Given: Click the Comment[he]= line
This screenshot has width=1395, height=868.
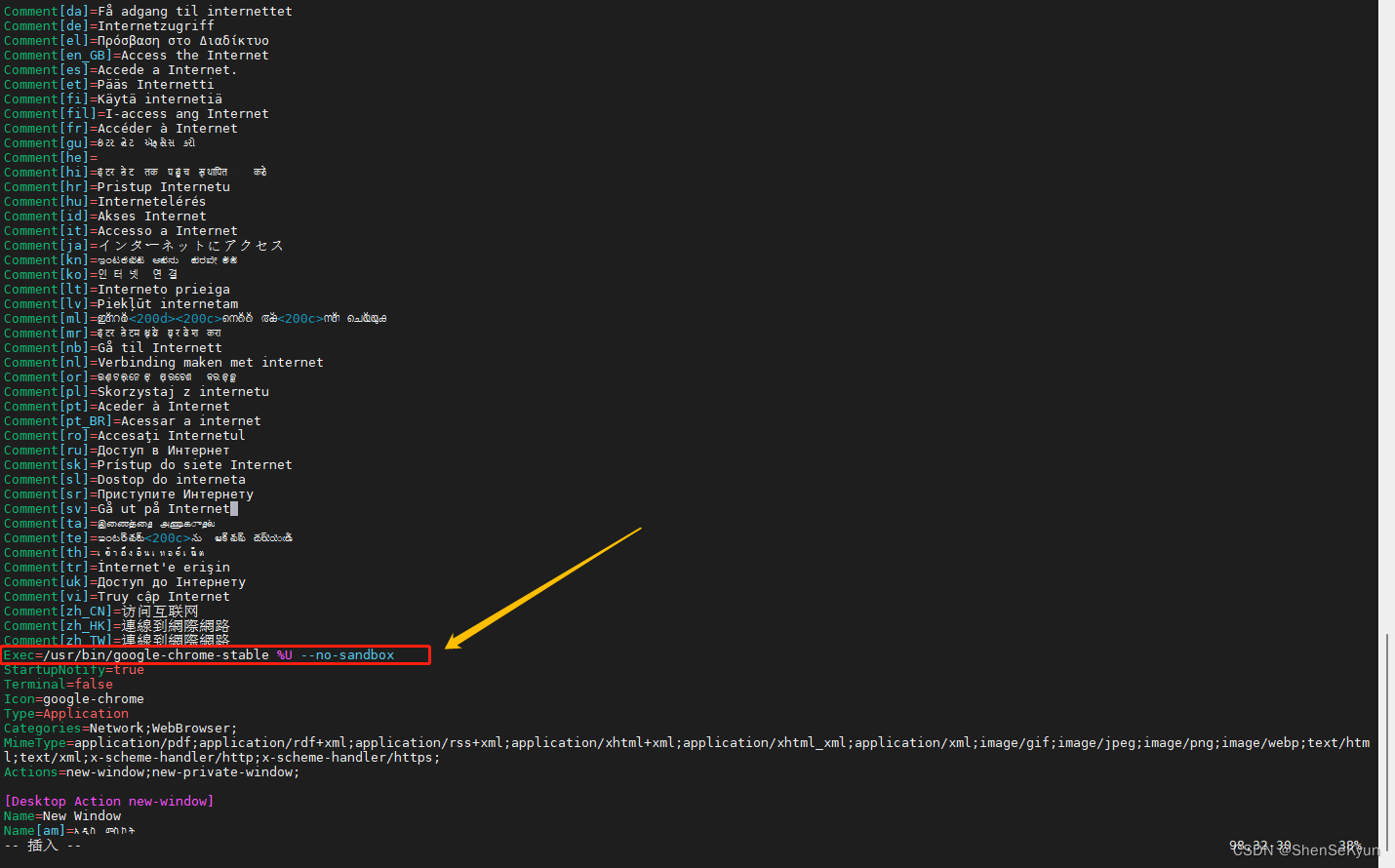Looking at the screenshot, I should pyautogui.click(x=51, y=158).
